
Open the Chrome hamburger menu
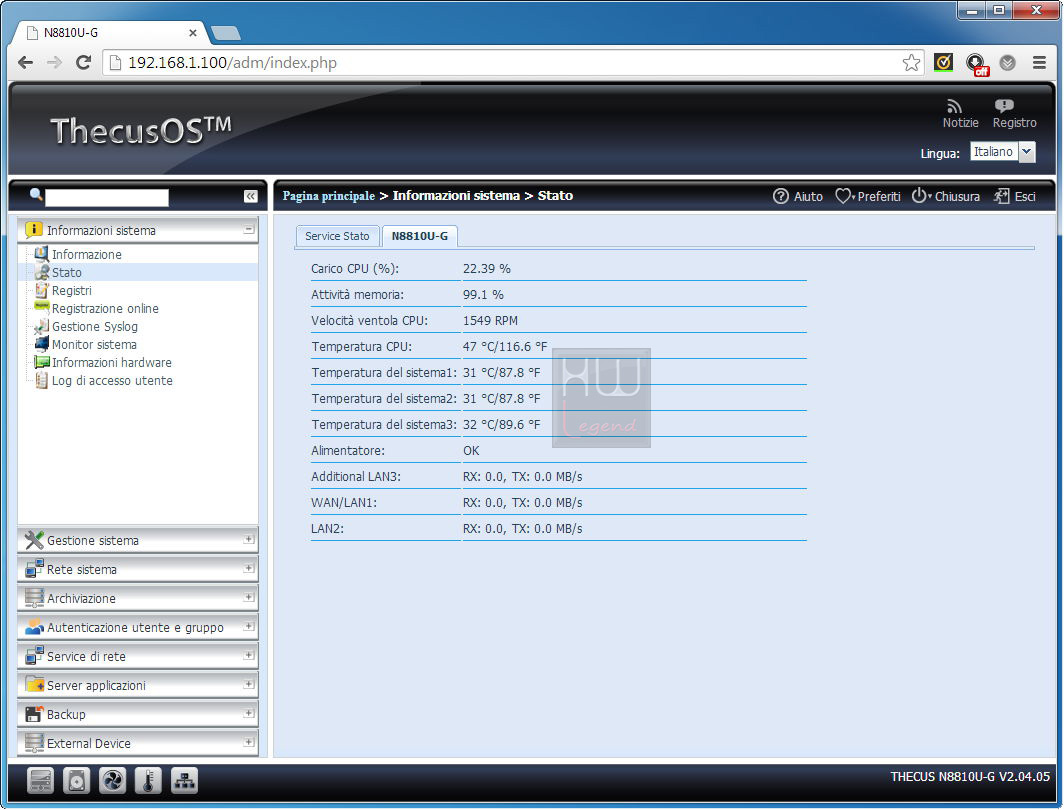click(x=1039, y=63)
